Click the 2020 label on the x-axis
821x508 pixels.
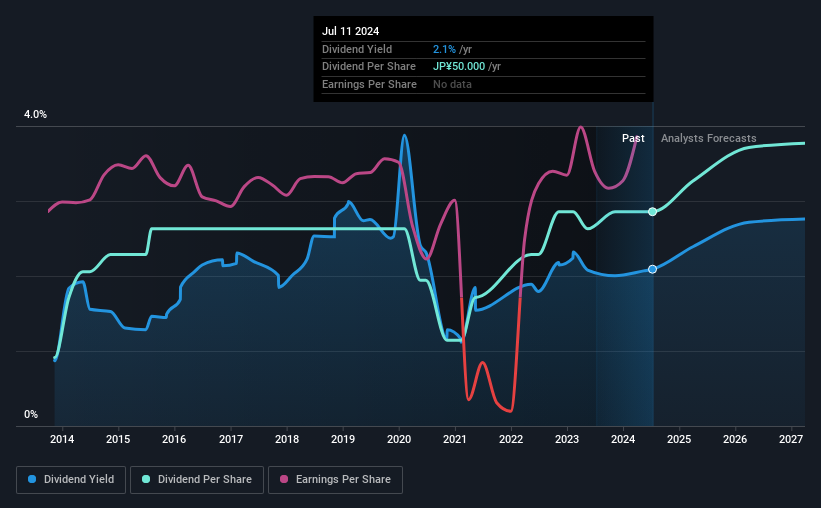[399, 439]
